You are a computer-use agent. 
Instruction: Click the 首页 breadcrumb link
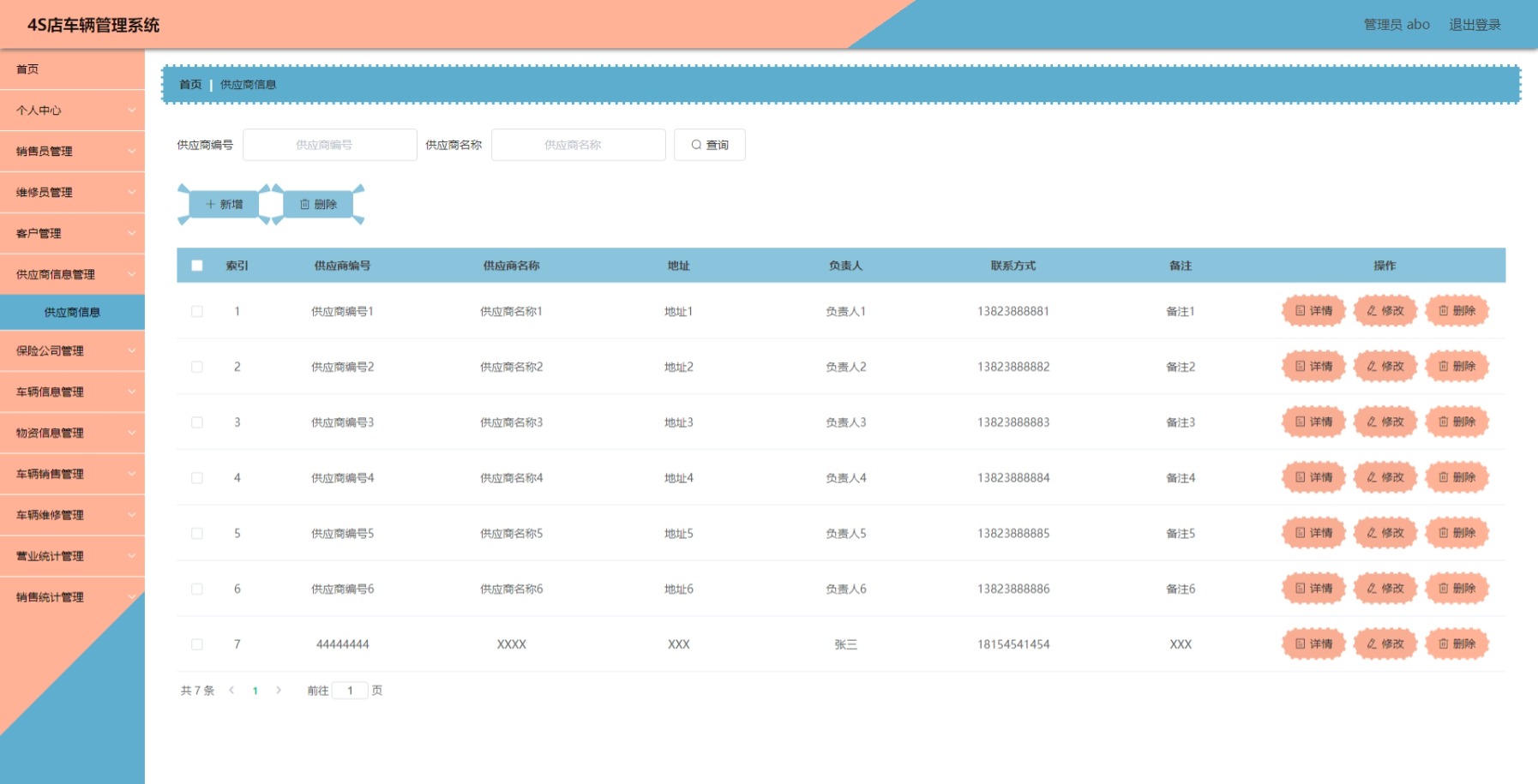[x=190, y=85]
